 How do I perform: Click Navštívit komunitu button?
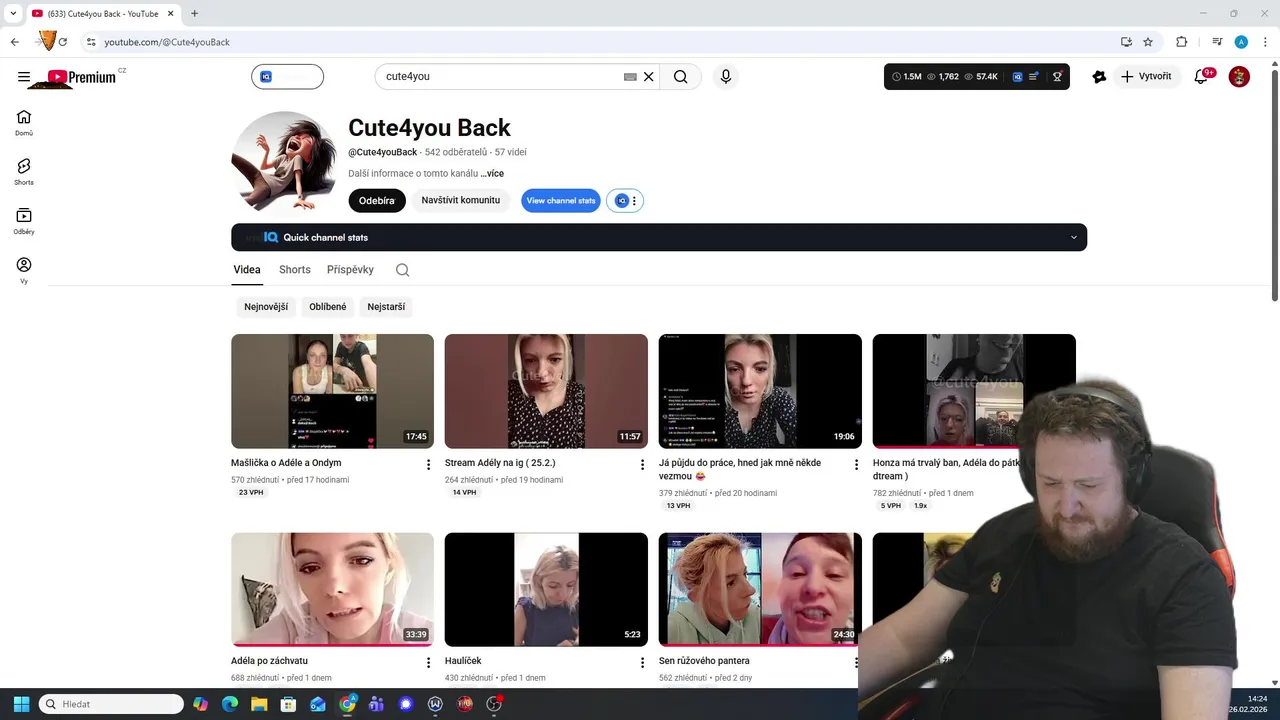[461, 201]
